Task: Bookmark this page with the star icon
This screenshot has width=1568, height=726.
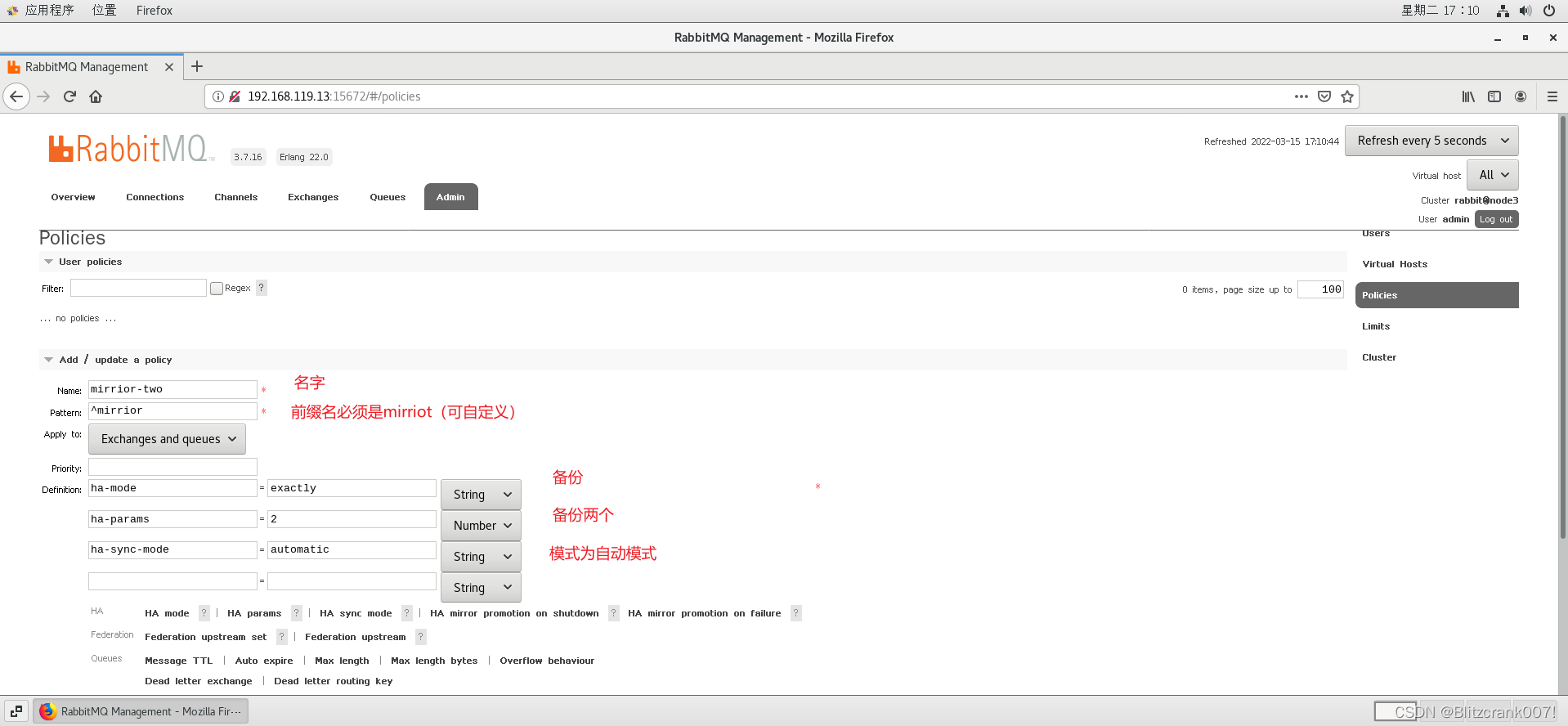Action: point(1347,96)
